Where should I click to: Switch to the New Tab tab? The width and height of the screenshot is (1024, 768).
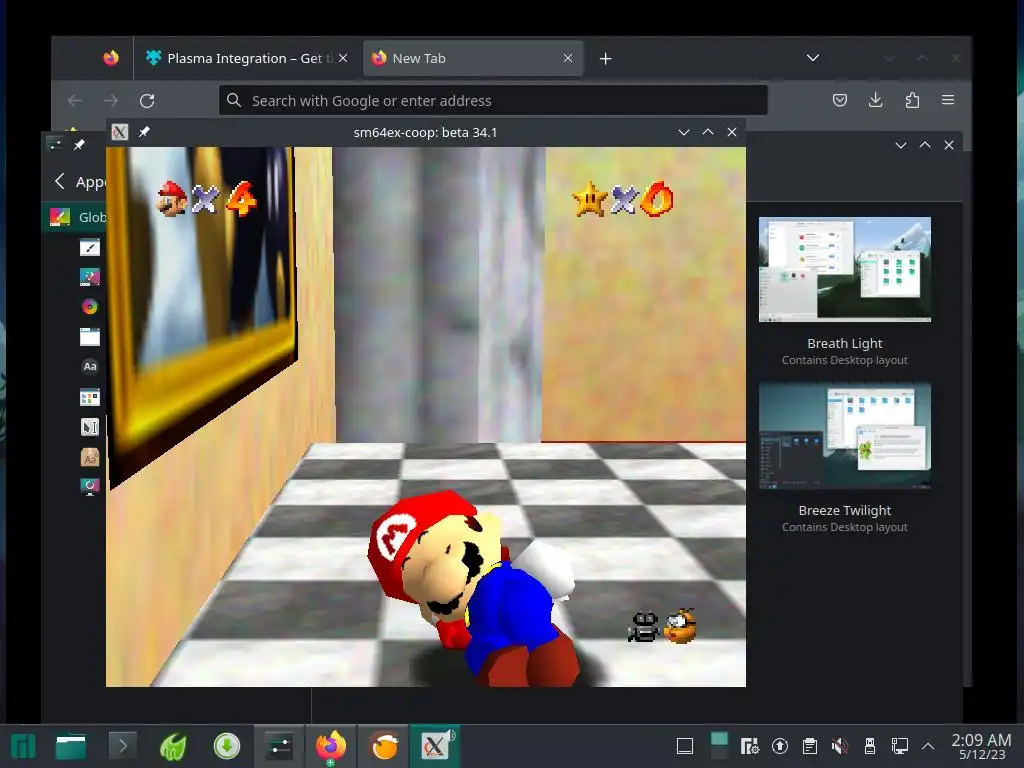tap(473, 58)
